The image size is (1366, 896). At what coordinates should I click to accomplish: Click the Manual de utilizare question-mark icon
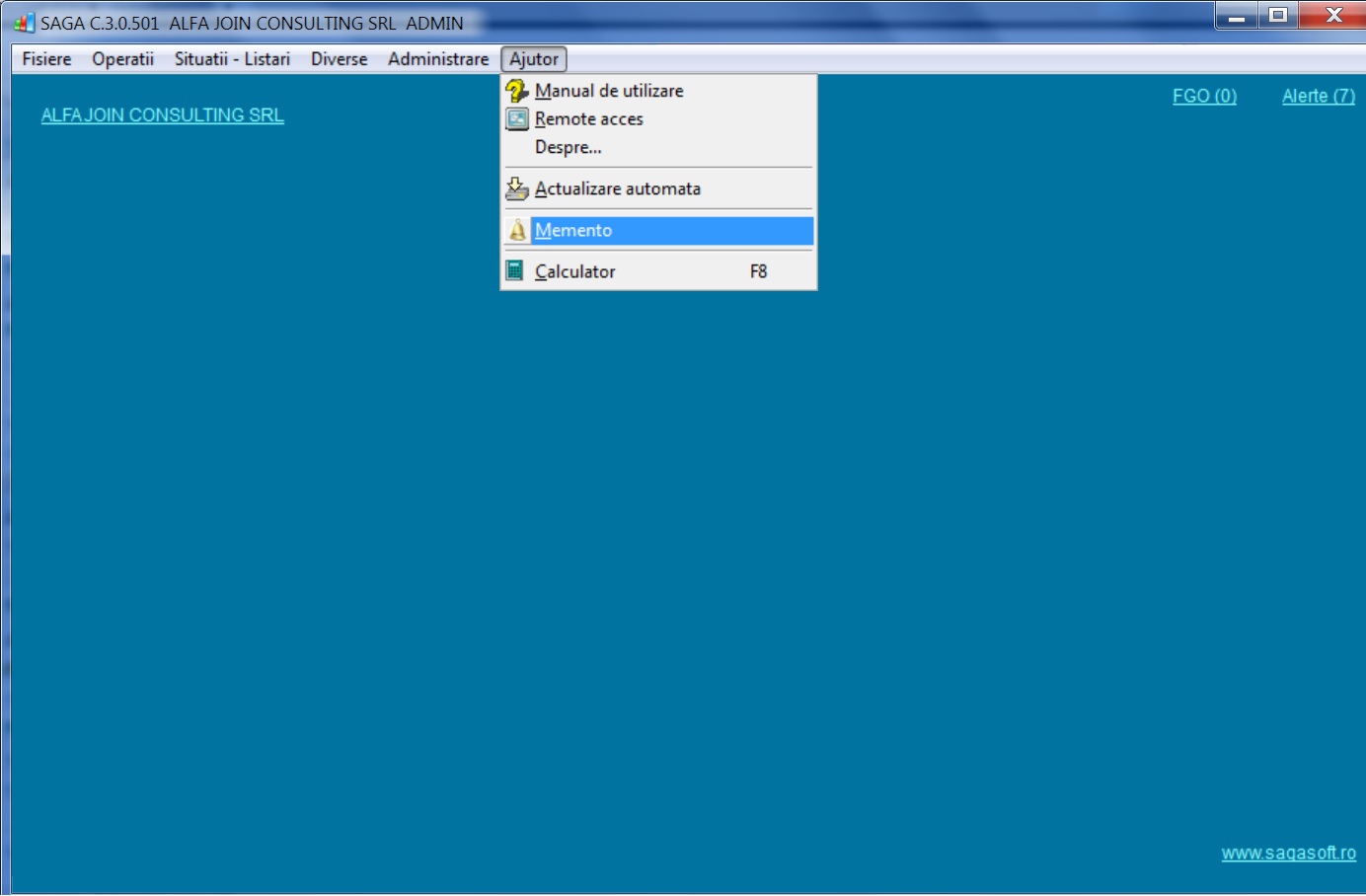(517, 91)
